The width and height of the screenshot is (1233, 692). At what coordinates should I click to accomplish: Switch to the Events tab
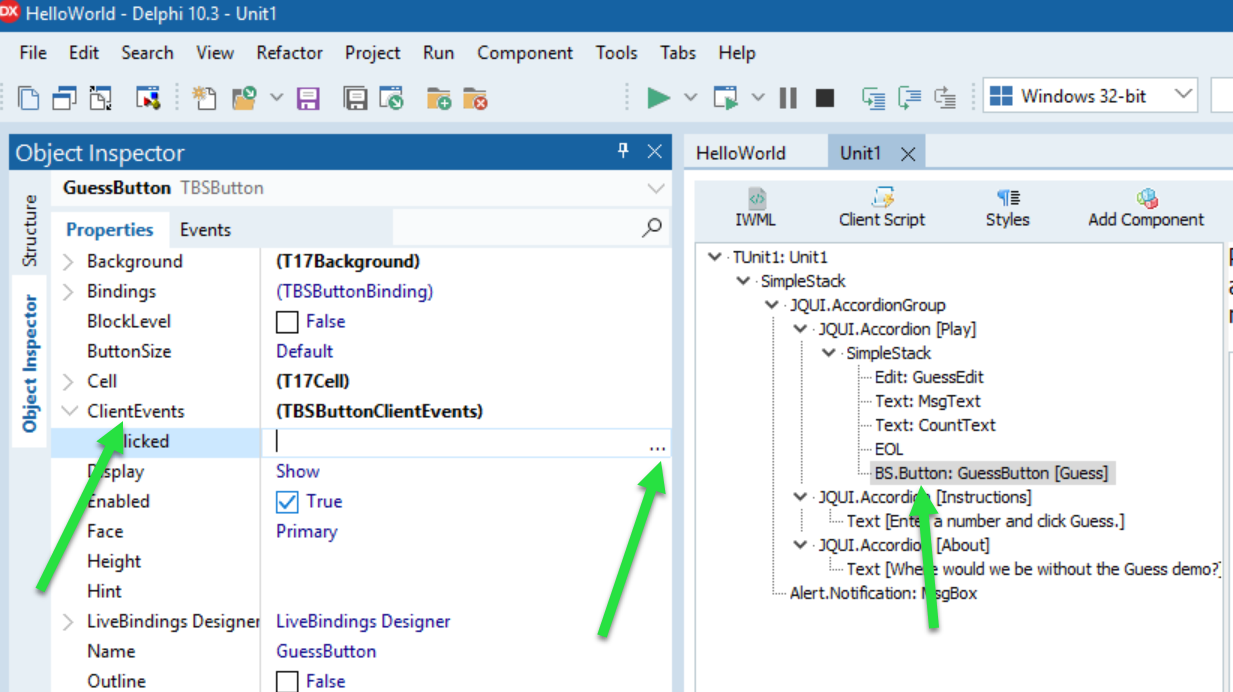205,230
